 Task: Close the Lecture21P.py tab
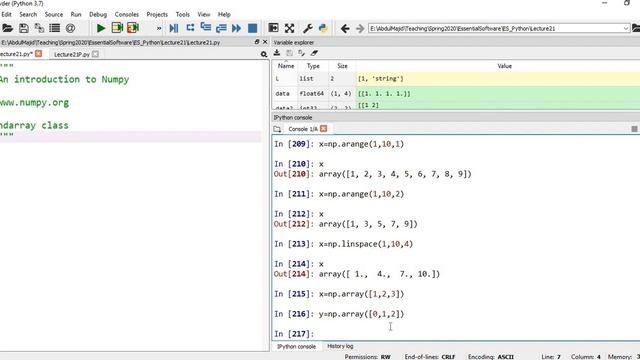click(x=95, y=54)
